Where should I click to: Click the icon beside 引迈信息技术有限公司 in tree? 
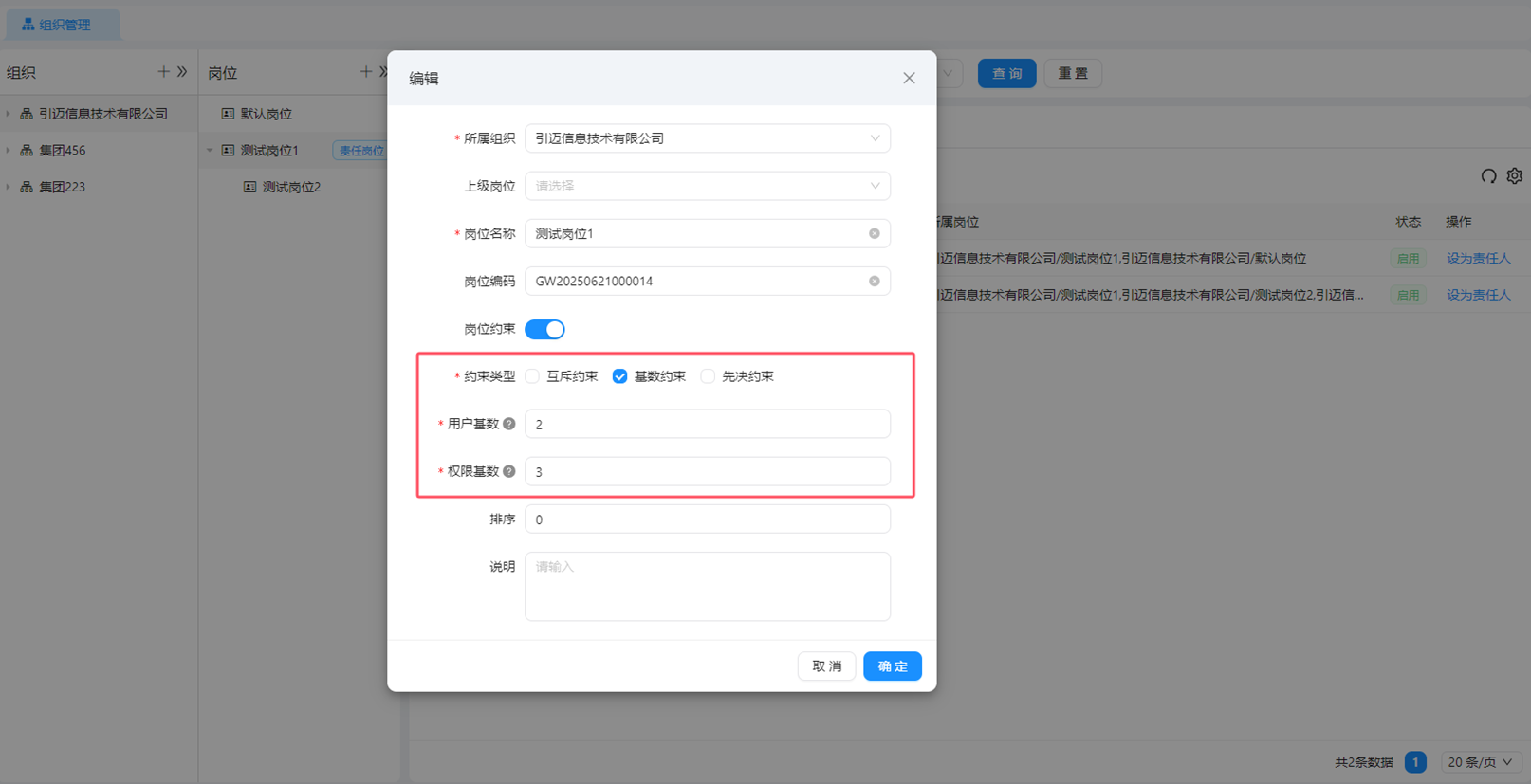coord(27,114)
